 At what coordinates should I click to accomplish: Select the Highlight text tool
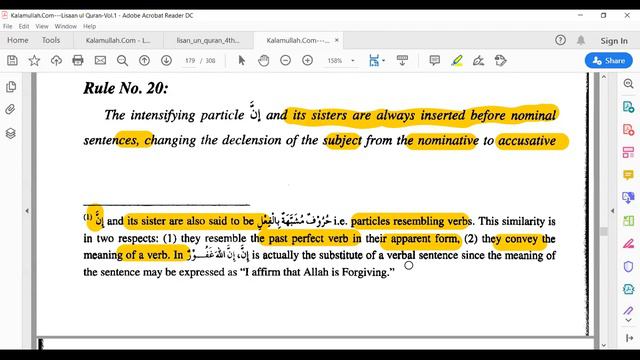(x=457, y=60)
